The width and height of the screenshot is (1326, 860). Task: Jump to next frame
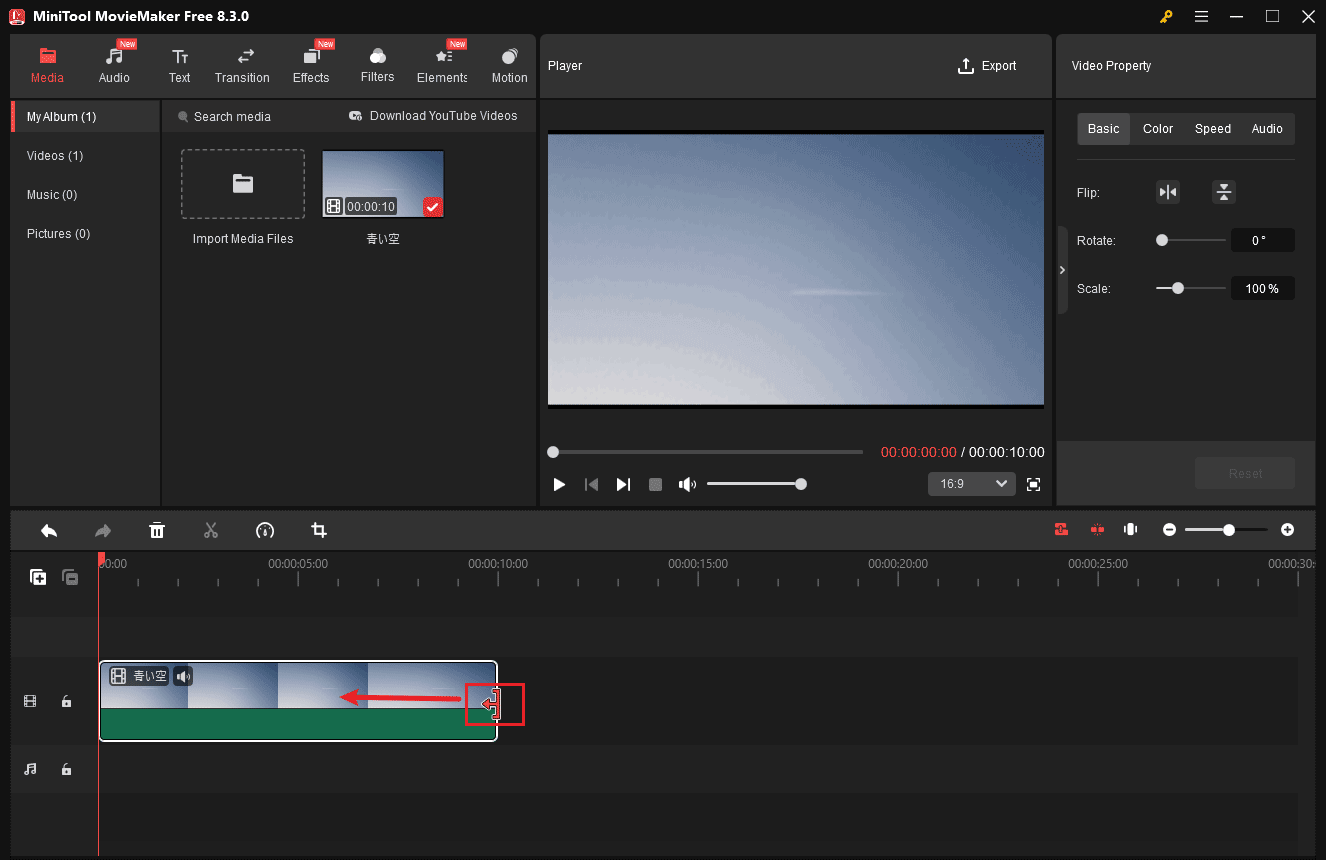point(623,484)
